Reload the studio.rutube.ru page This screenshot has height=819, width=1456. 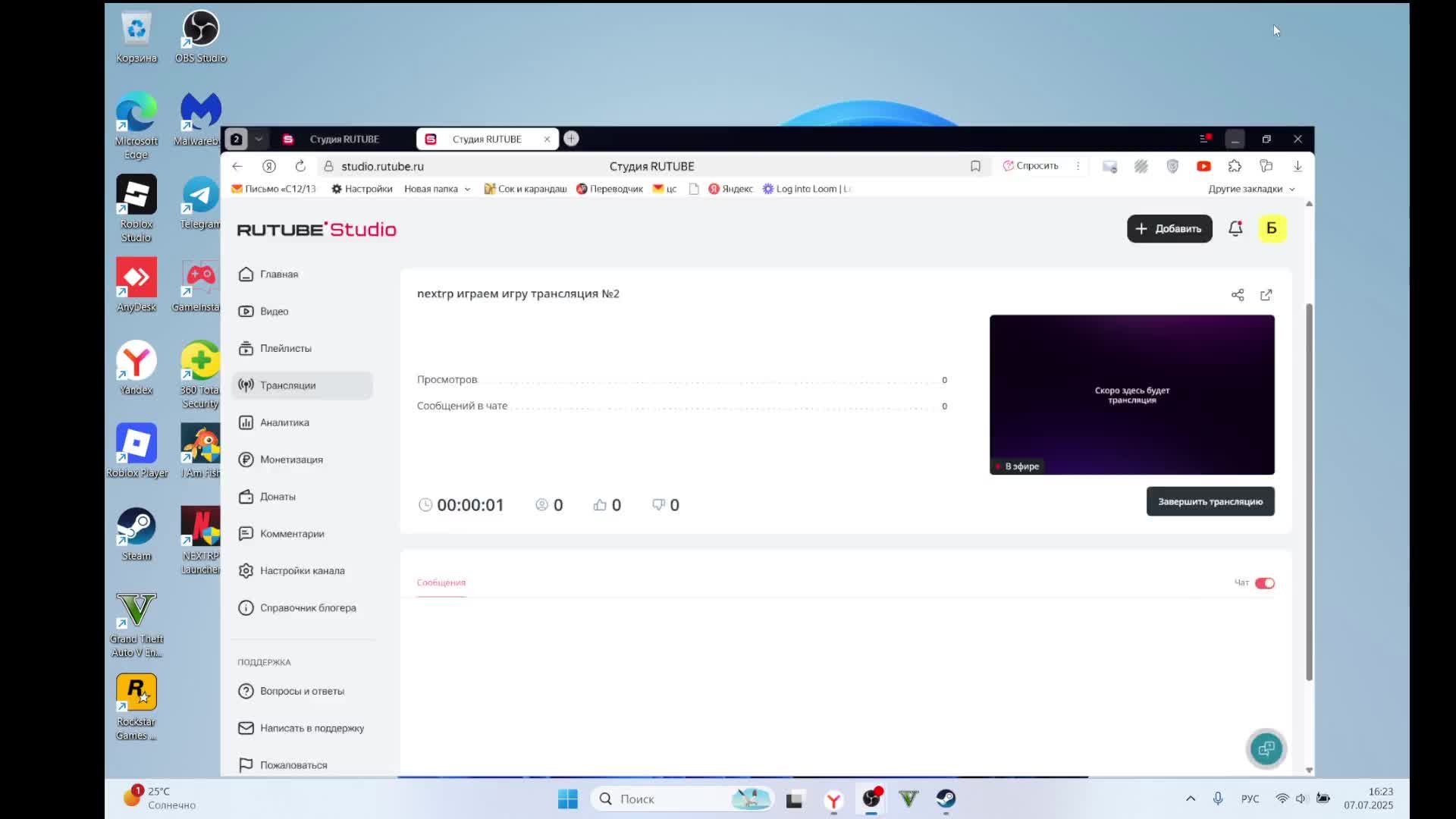point(300,166)
